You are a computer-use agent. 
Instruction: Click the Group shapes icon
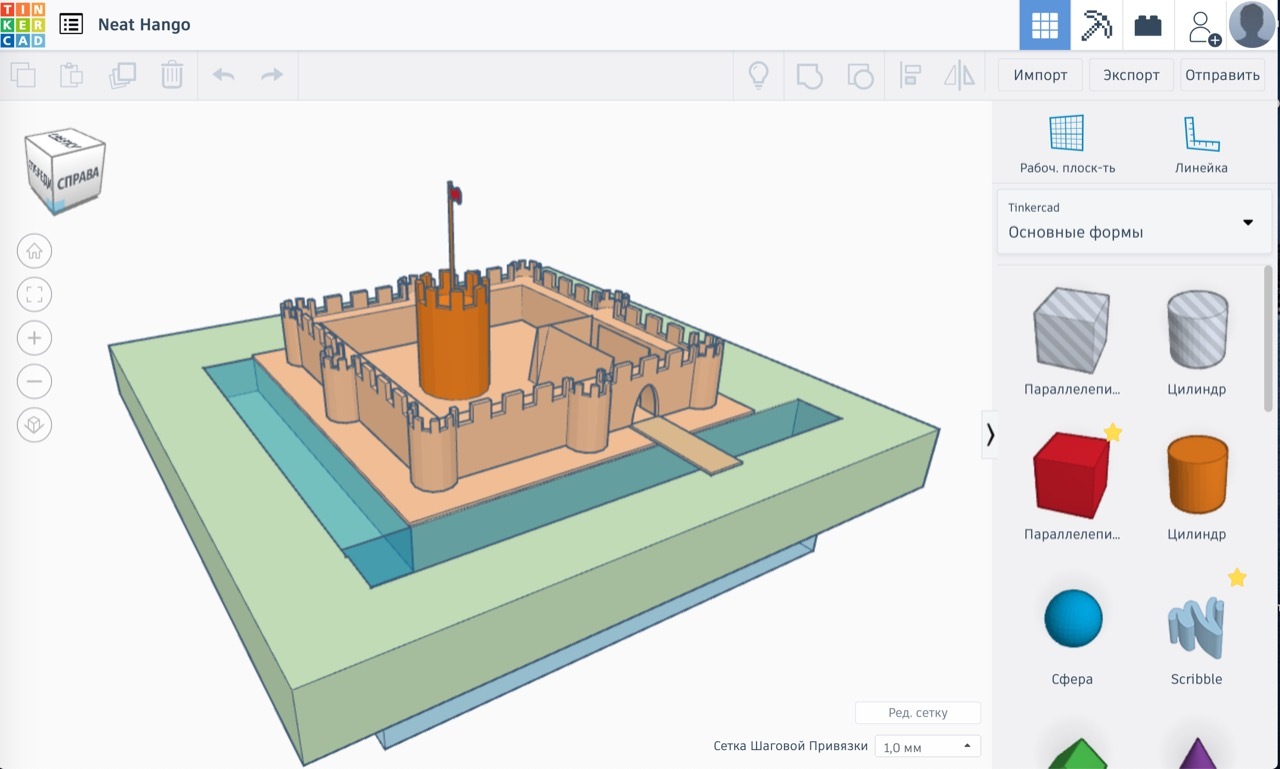pos(809,75)
